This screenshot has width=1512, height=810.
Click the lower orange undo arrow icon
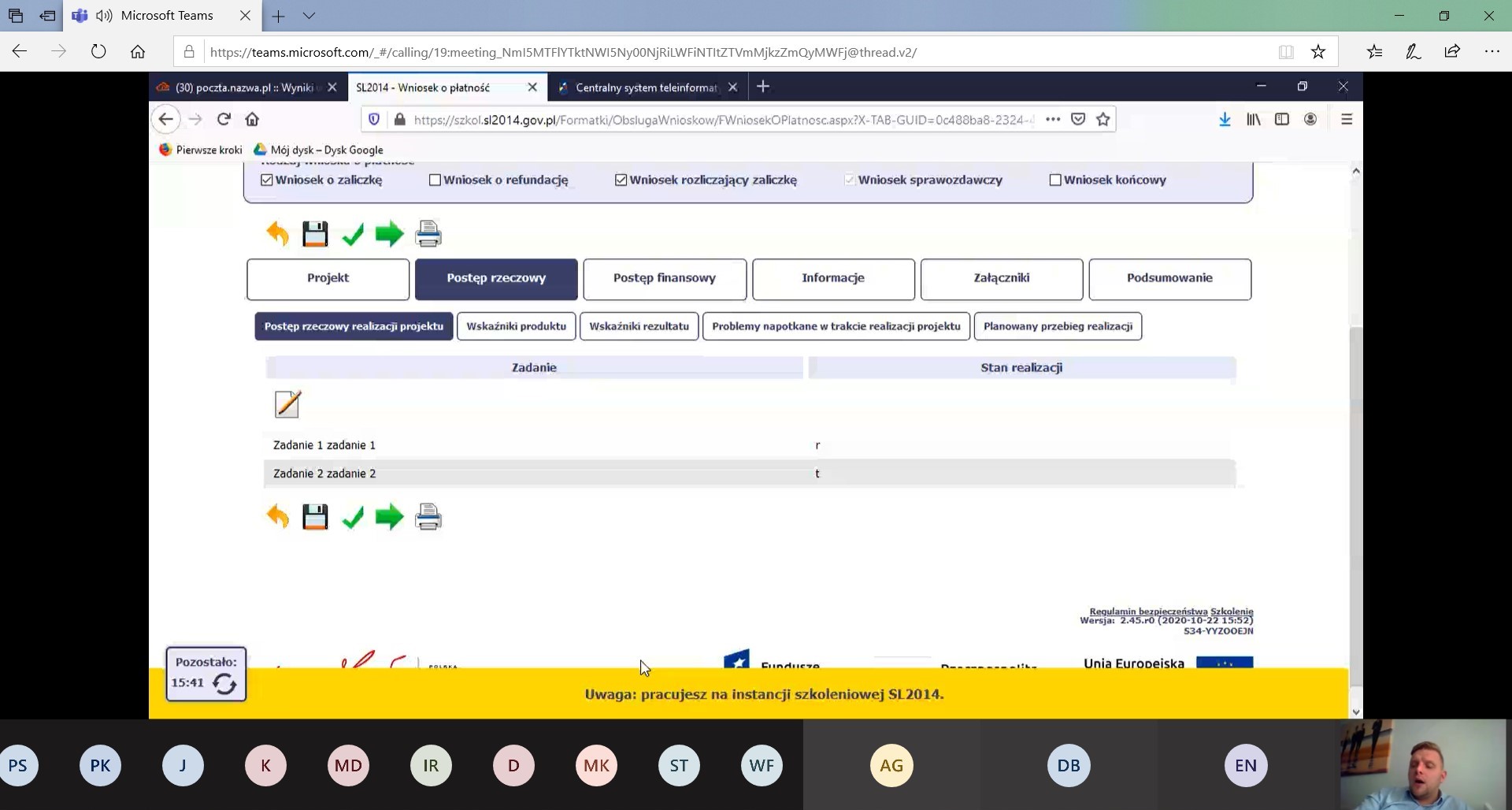(x=277, y=517)
